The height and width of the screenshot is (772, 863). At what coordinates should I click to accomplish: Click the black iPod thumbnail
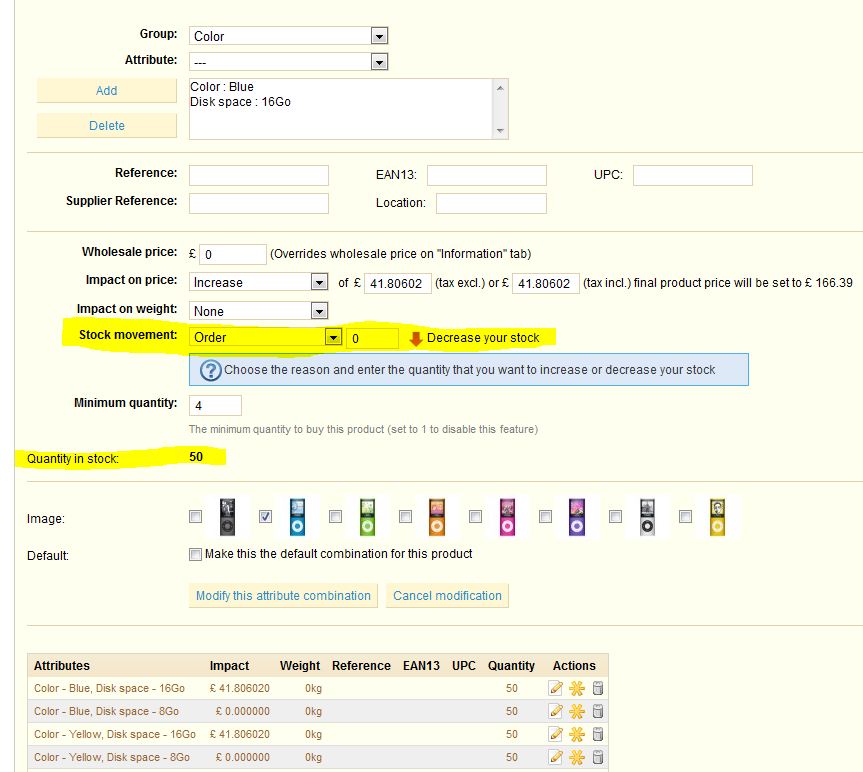pos(227,517)
